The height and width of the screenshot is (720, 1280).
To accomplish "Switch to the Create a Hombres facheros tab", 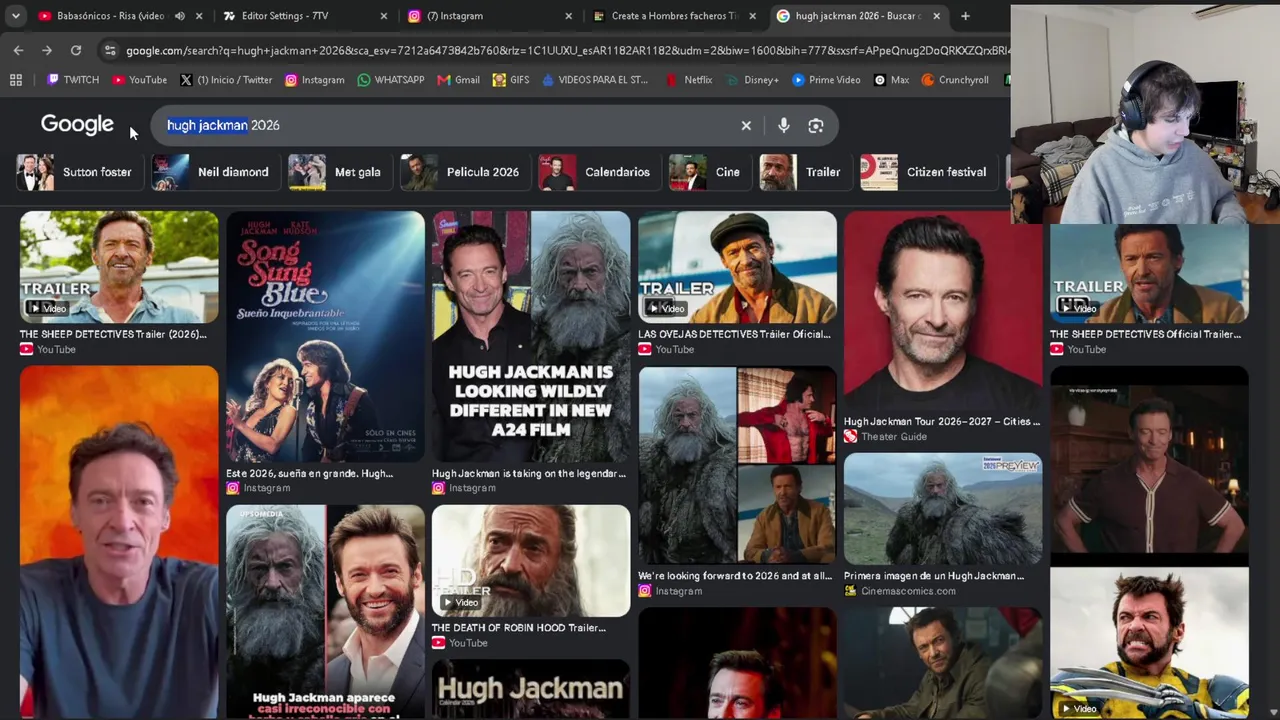I will pos(674,16).
